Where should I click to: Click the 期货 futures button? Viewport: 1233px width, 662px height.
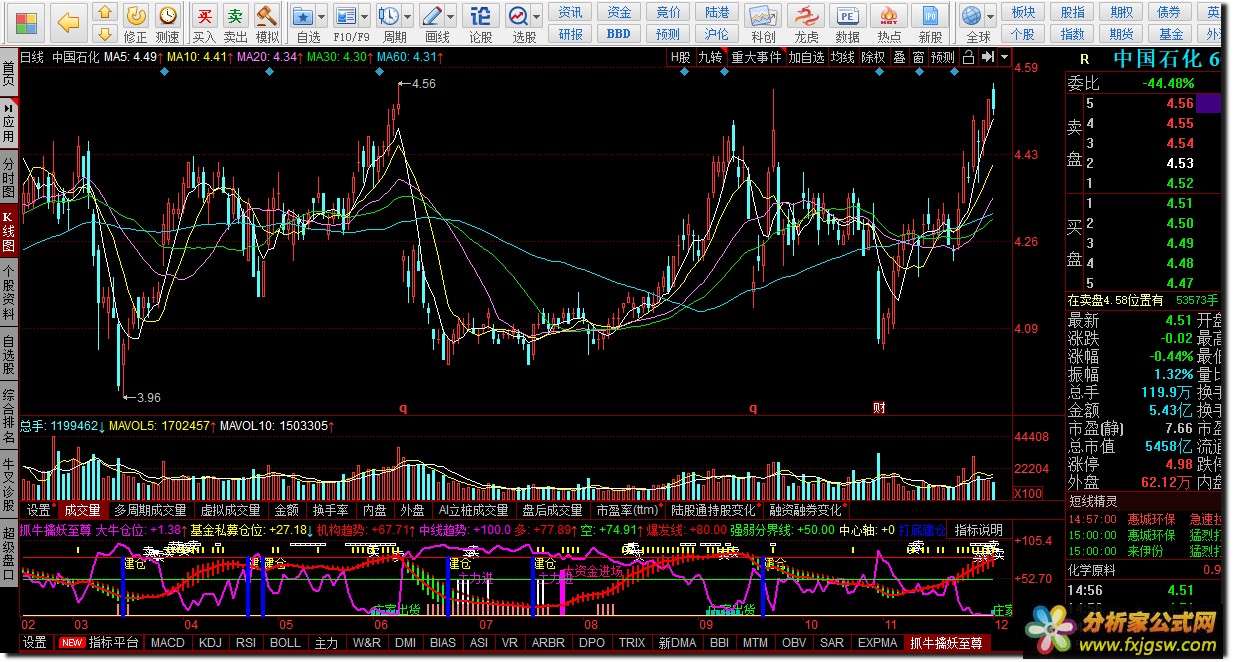point(1121,33)
